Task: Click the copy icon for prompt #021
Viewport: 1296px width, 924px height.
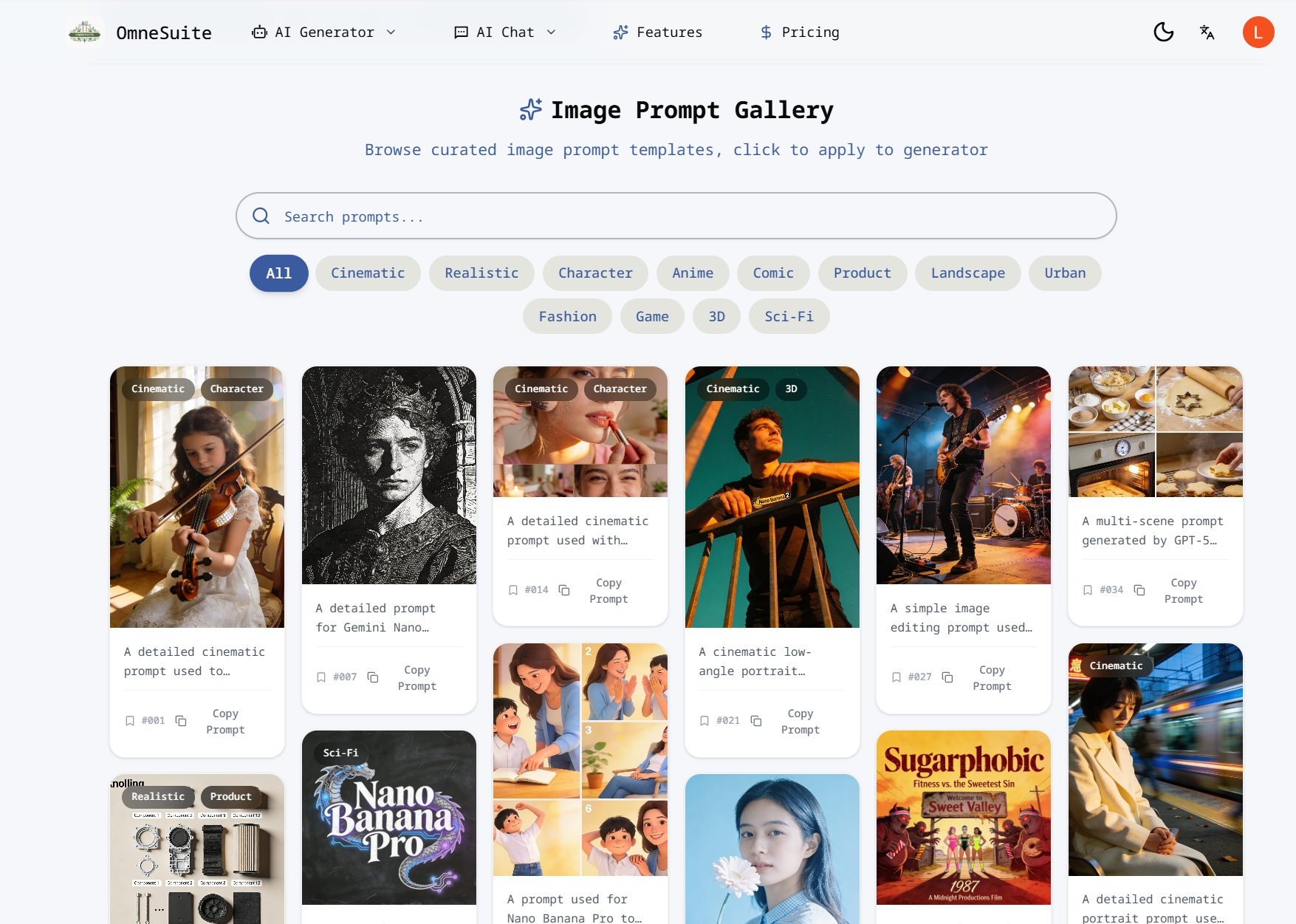Action: pyautogui.click(x=756, y=721)
